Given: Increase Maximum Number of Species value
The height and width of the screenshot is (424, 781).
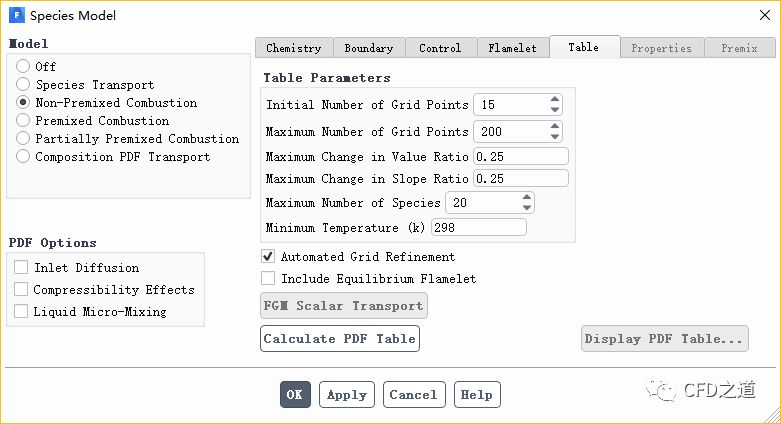Looking at the screenshot, I should [527, 198].
